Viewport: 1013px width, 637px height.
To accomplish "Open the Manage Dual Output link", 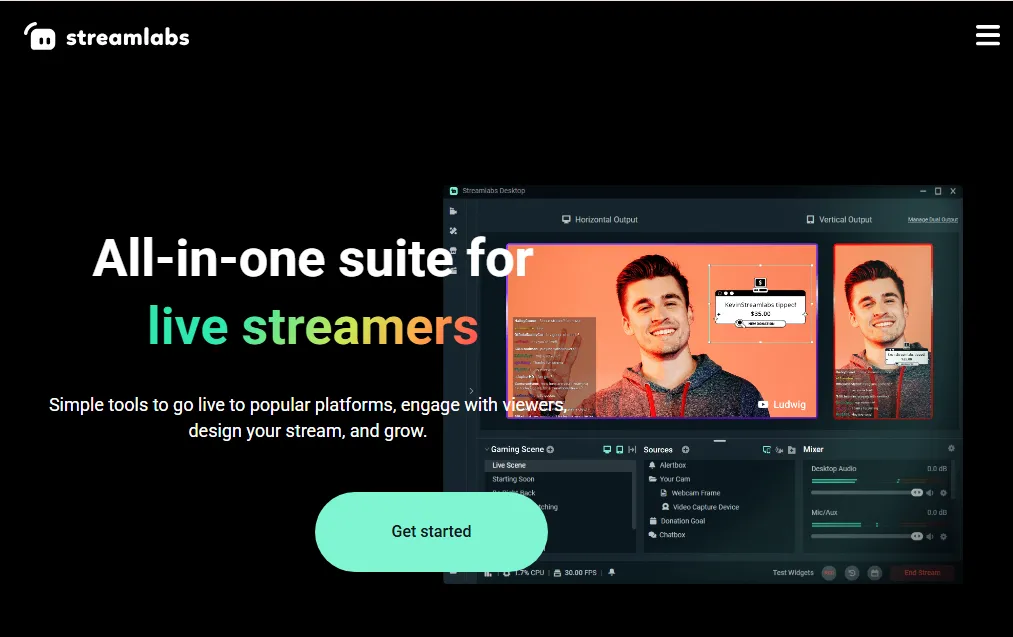I will (x=932, y=220).
